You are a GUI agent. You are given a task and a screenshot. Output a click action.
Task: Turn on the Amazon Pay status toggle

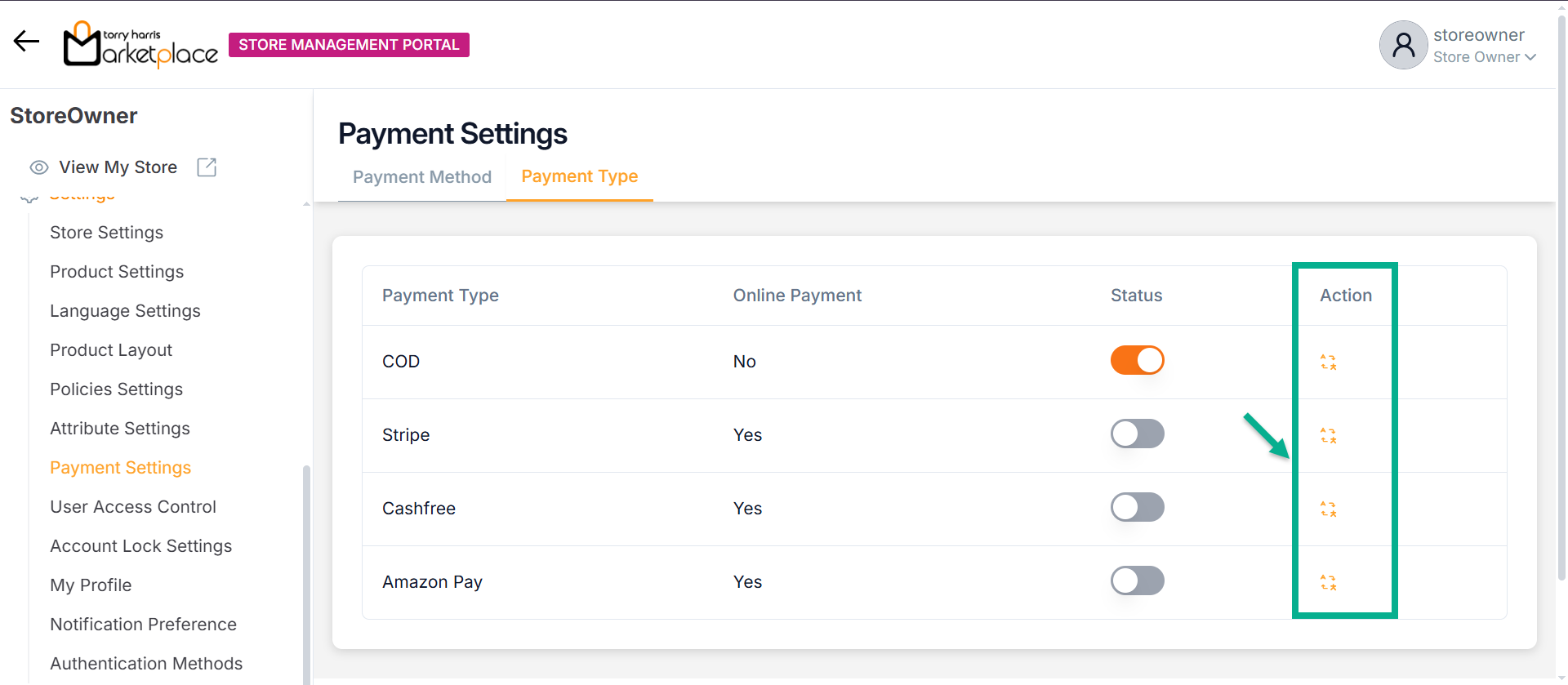click(x=1137, y=580)
